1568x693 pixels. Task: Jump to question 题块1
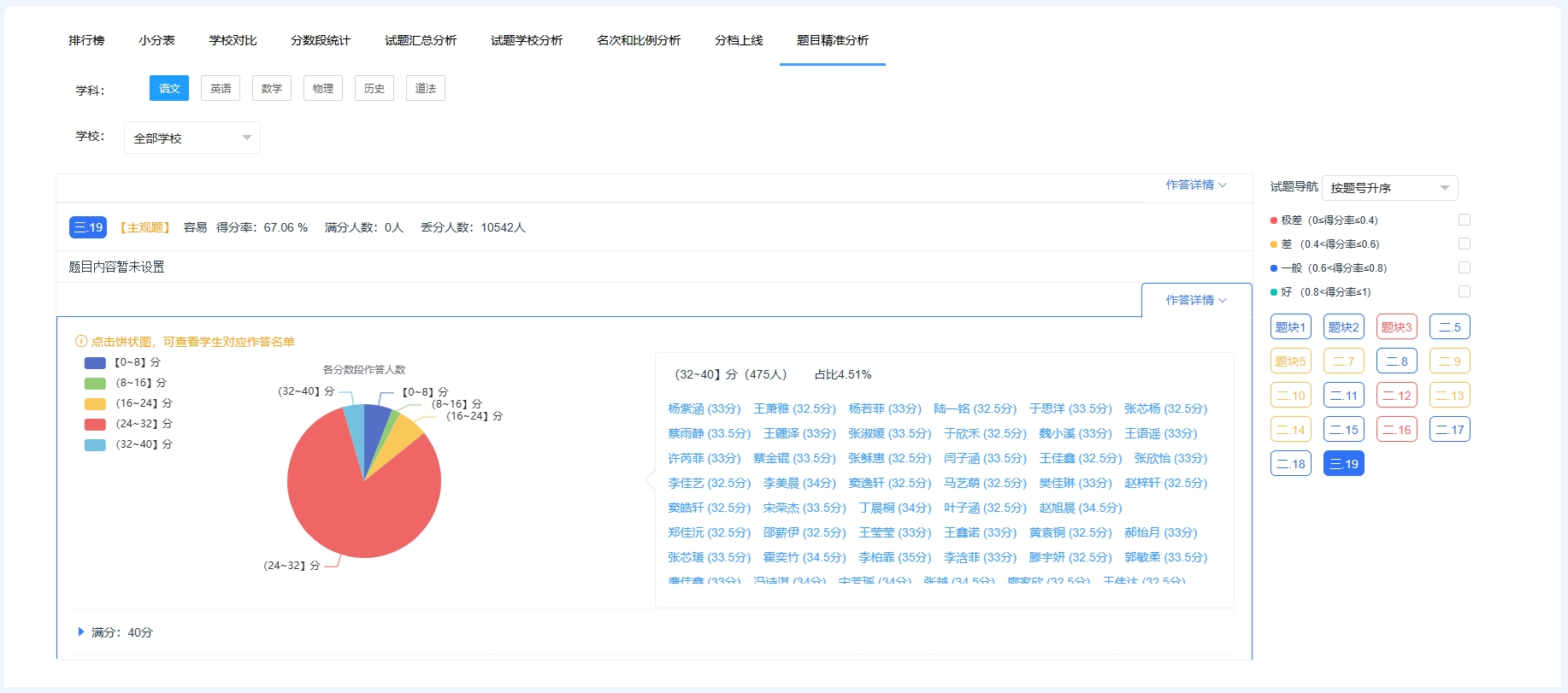click(1290, 326)
